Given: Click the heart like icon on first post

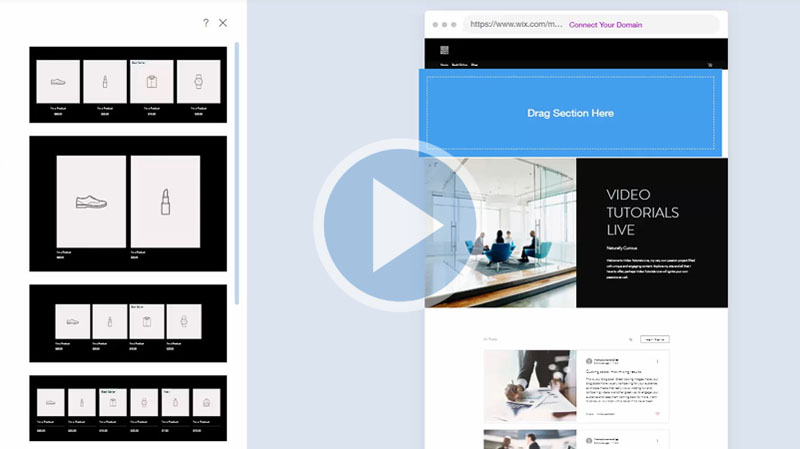Looking at the screenshot, I should 657,413.
